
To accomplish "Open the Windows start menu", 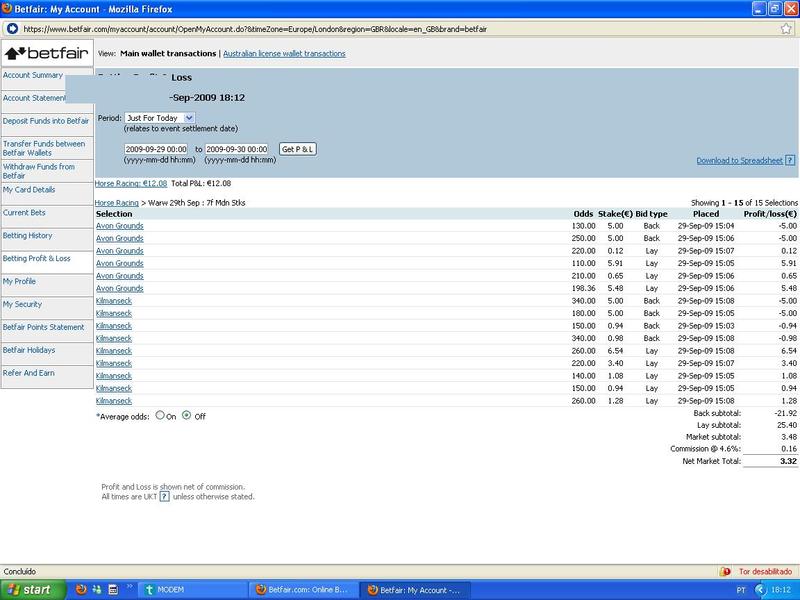I will click(x=33, y=590).
